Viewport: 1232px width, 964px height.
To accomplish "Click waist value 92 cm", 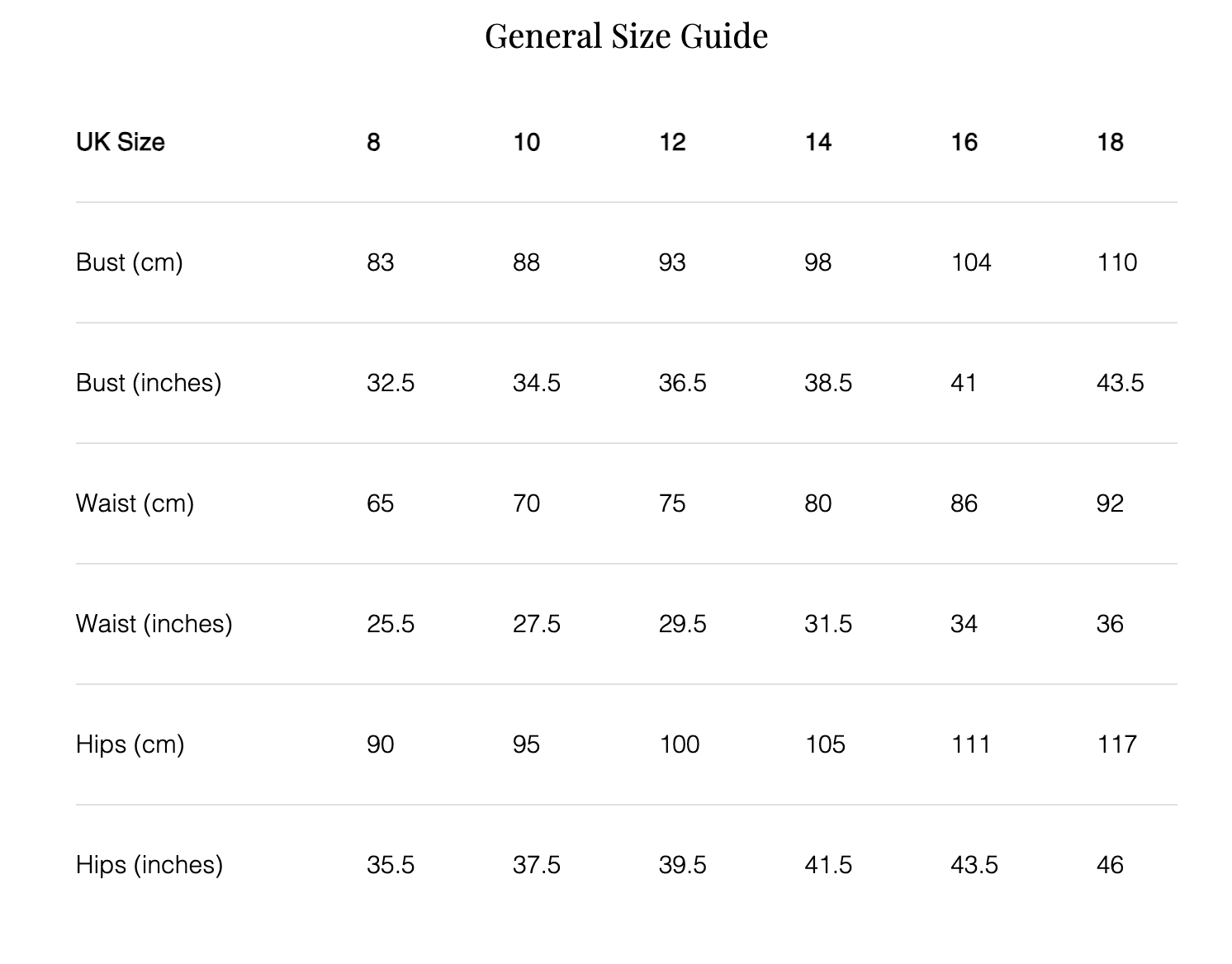I will click(x=1110, y=503).
